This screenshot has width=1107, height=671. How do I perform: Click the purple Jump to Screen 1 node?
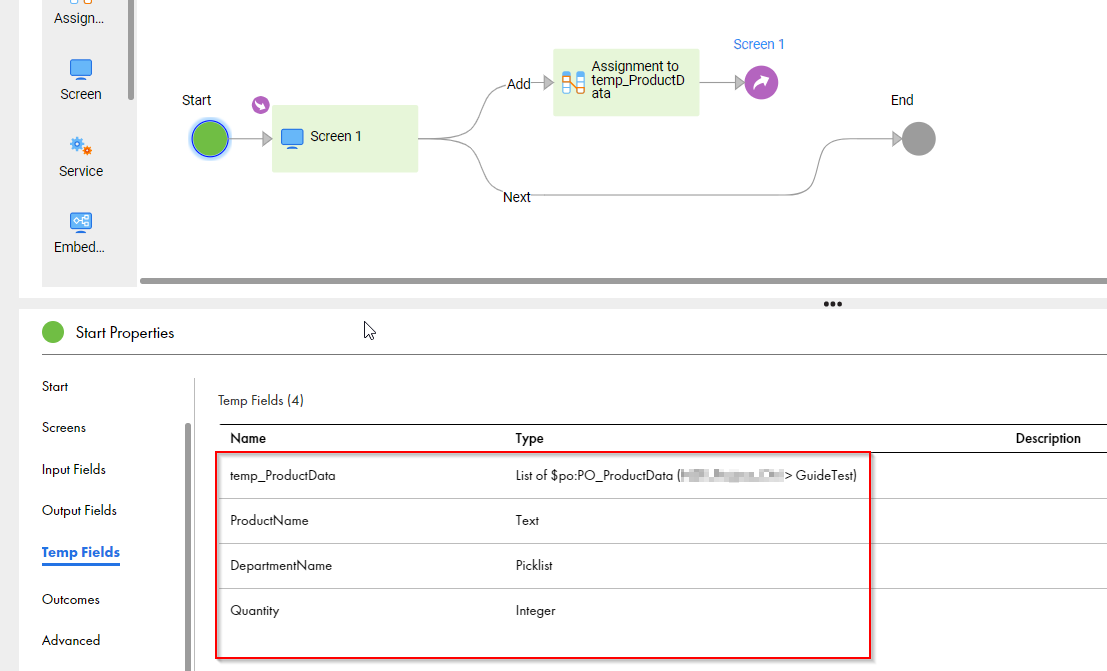click(x=761, y=83)
